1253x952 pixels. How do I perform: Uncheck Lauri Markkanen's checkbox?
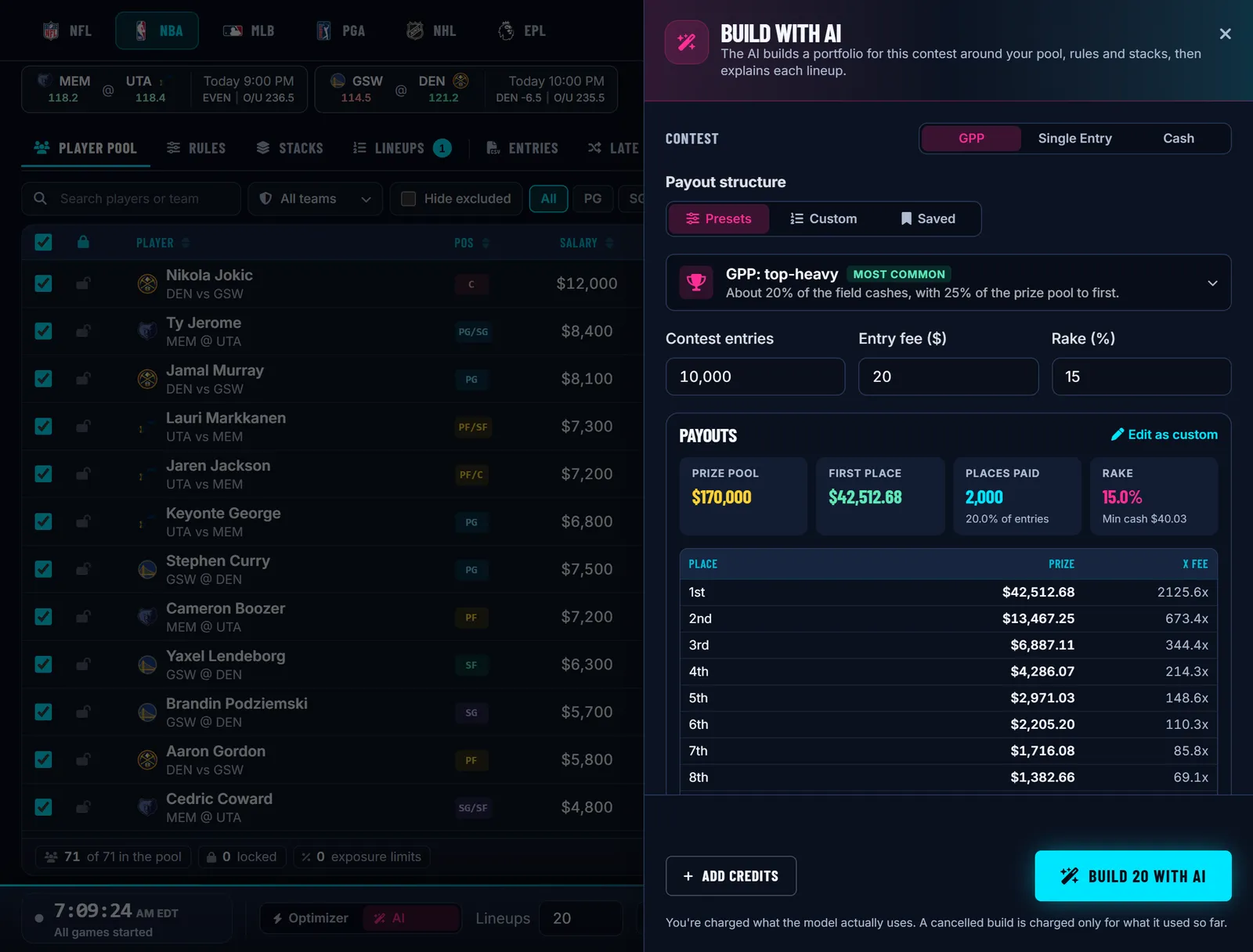(43, 427)
